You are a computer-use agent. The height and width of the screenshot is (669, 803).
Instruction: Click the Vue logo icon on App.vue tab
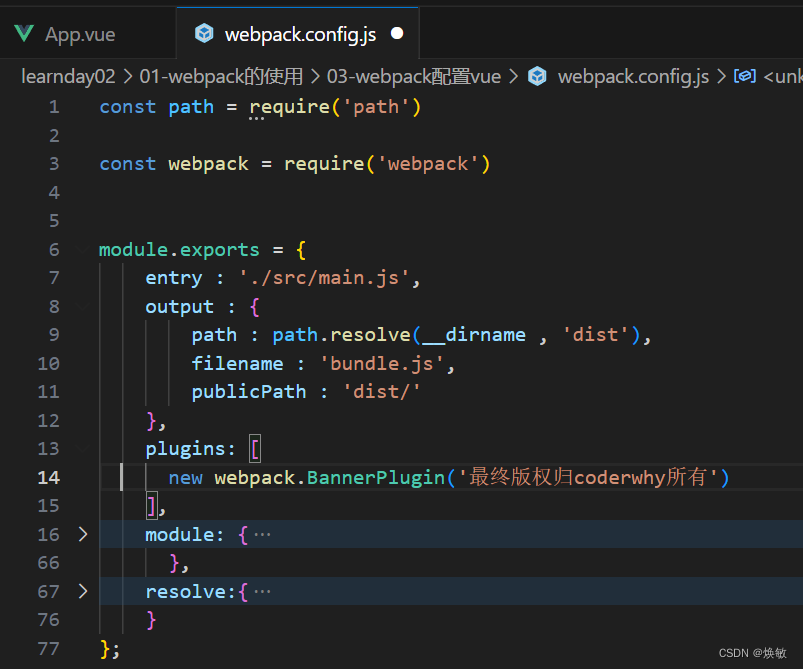(24, 32)
